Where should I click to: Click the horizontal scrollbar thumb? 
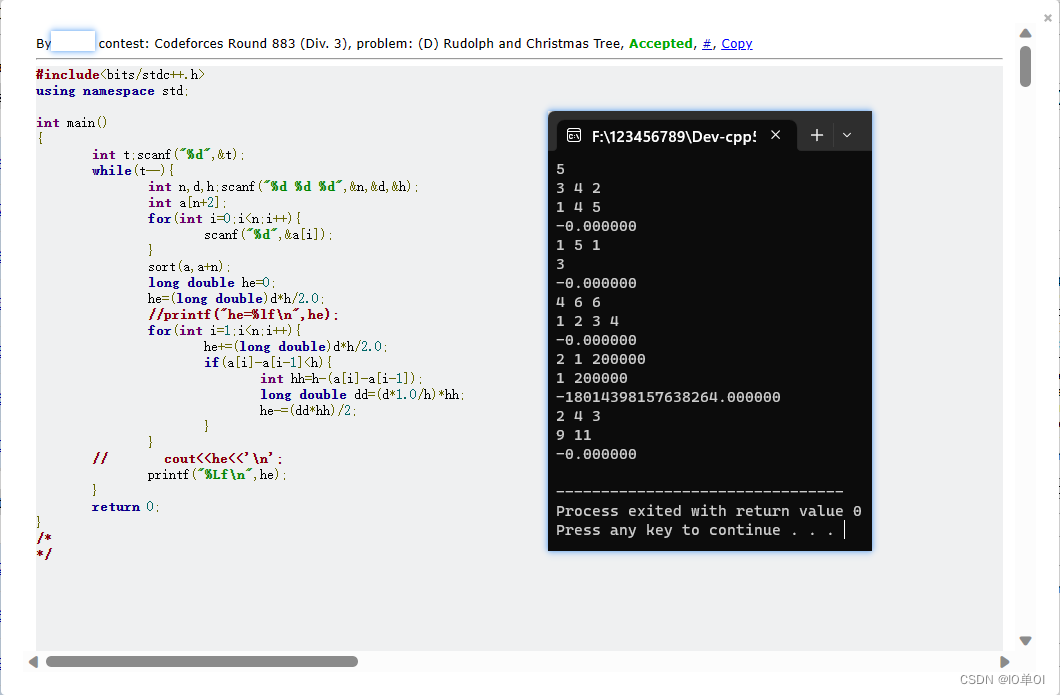click(200, 661)
